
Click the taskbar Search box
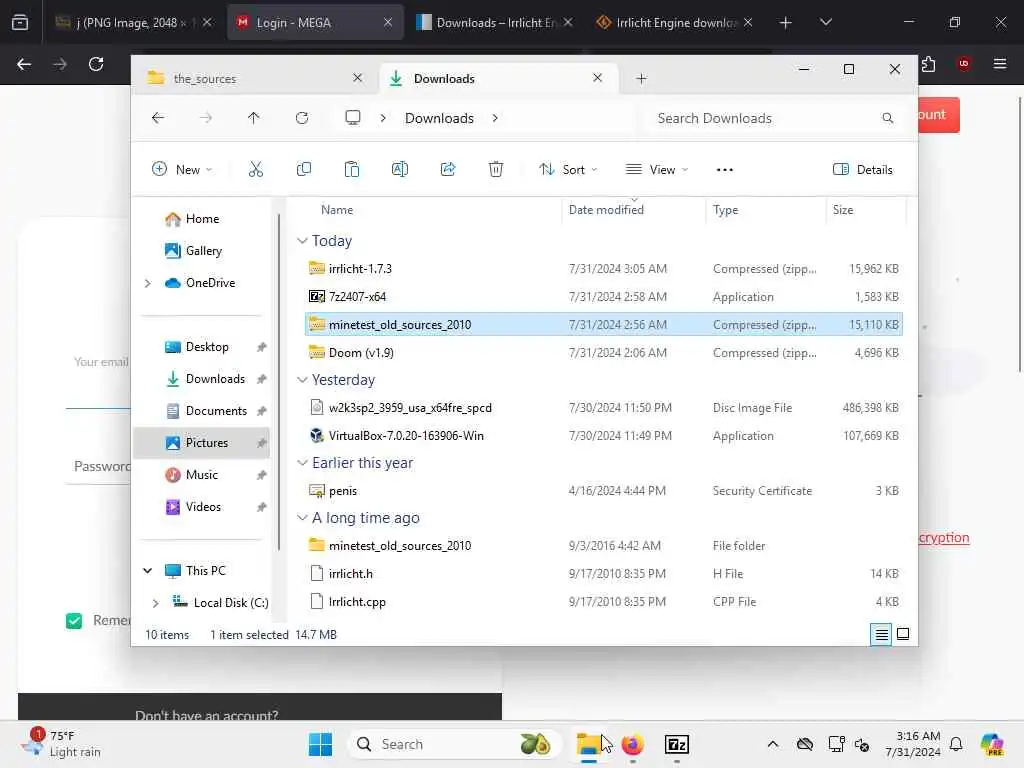tap(455, 744)
